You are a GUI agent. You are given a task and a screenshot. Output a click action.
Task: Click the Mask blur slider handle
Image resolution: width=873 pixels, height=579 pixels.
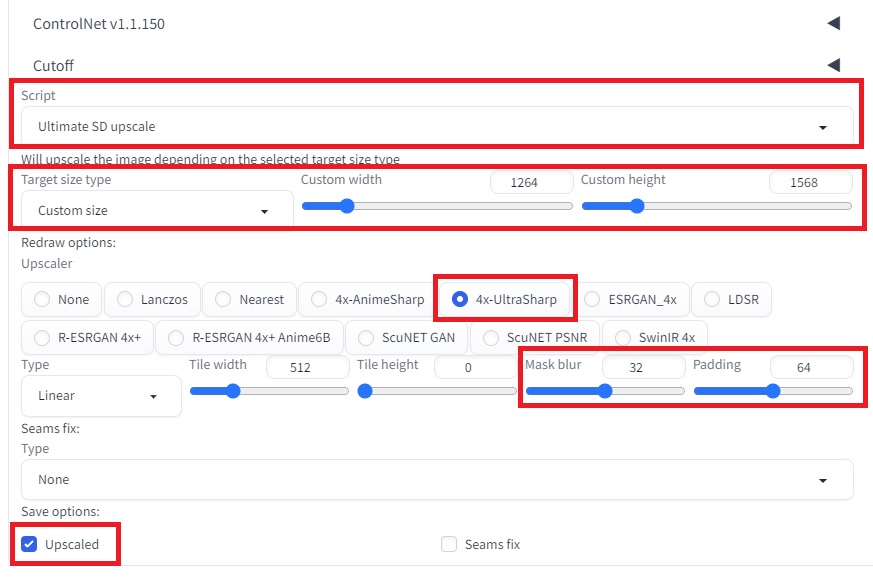pos(605,391)
